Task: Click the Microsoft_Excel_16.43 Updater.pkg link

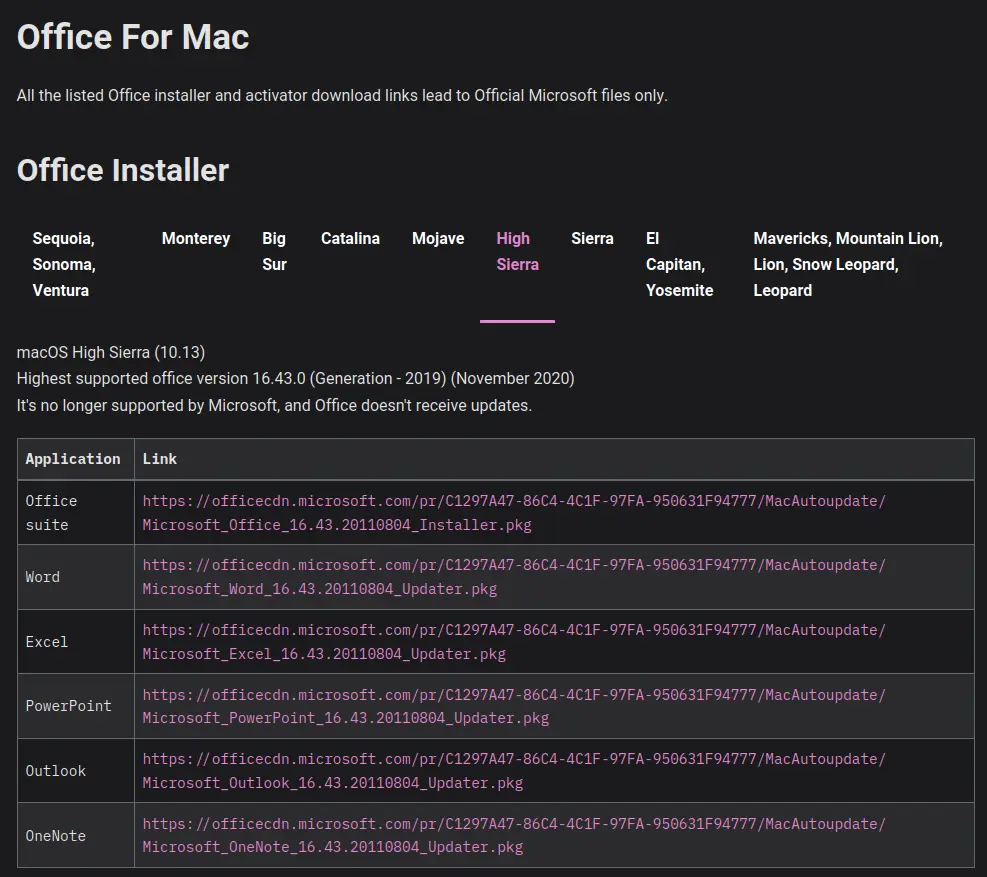Action: click(514, 642)
